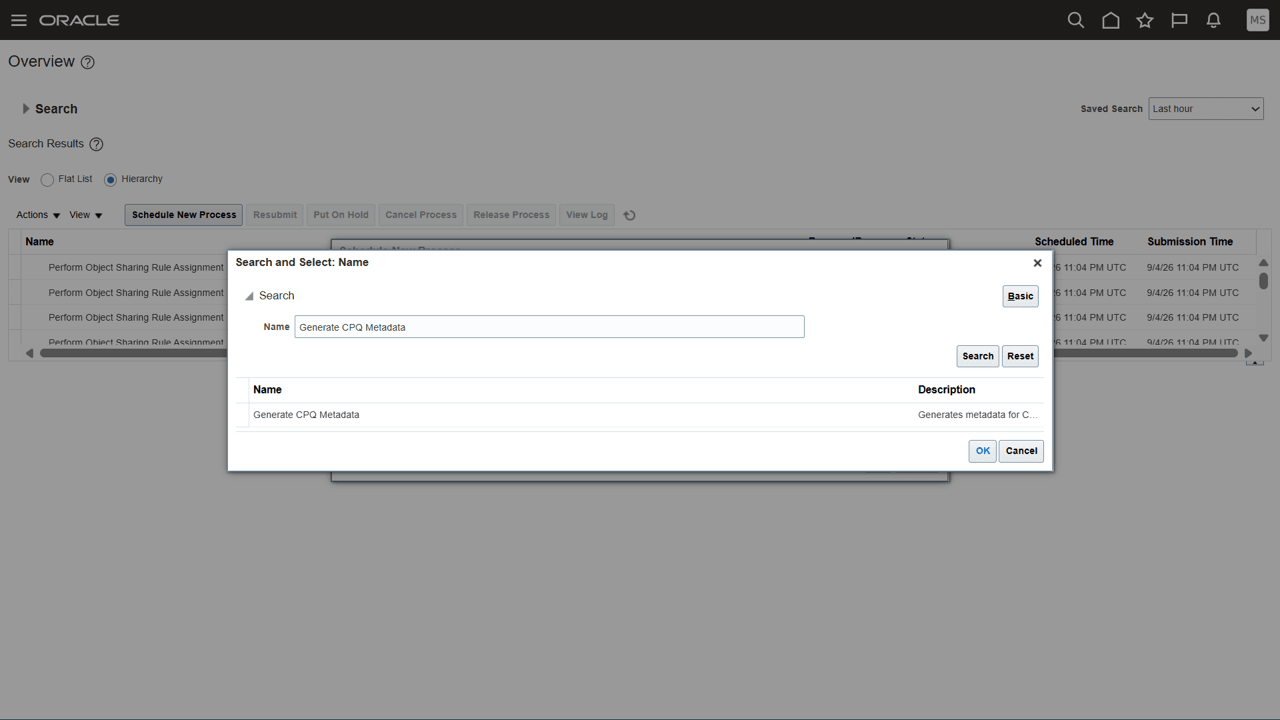Click the Oracle logo
This screenshot has height=720, width=1280.
79,20
